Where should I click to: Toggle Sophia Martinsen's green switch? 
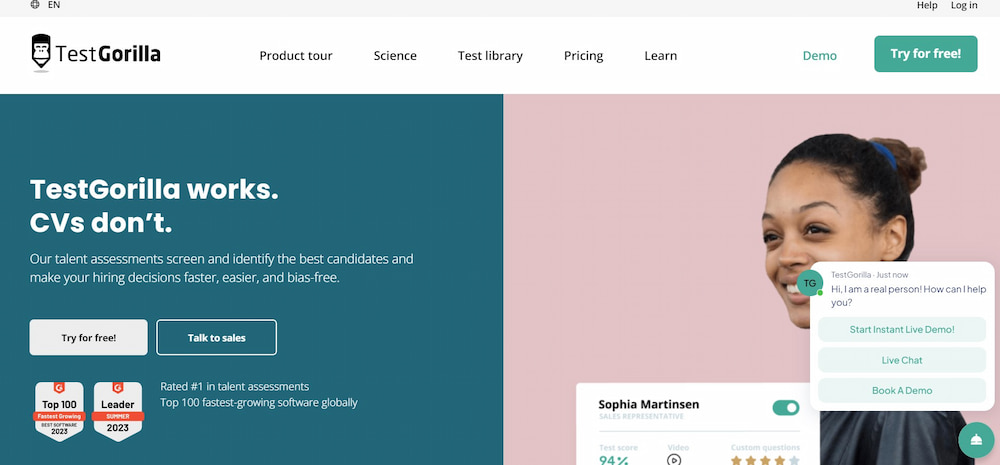pos(786,408)
